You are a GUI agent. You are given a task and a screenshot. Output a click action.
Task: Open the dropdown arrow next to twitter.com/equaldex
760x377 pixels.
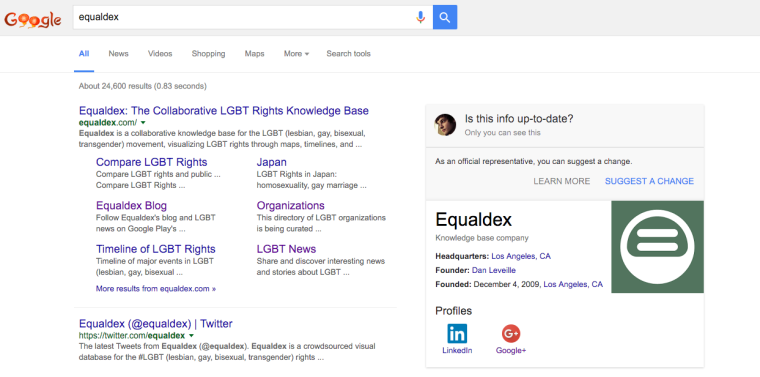coord(191,336)
